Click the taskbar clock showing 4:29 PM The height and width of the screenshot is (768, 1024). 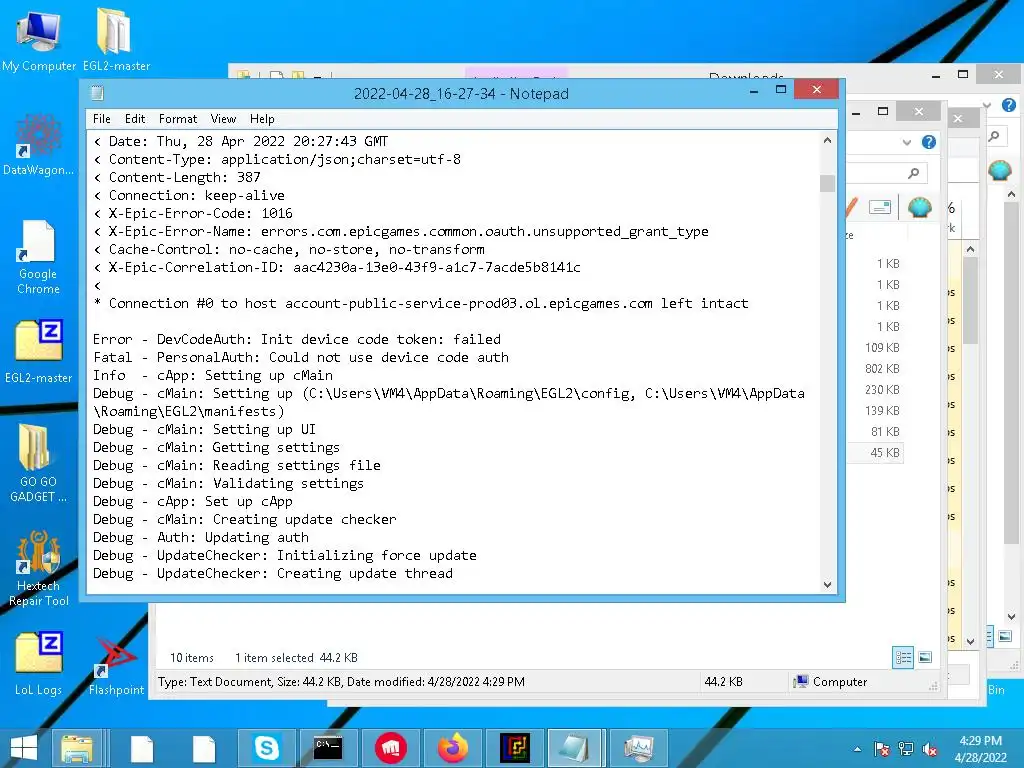coord(980,749)
